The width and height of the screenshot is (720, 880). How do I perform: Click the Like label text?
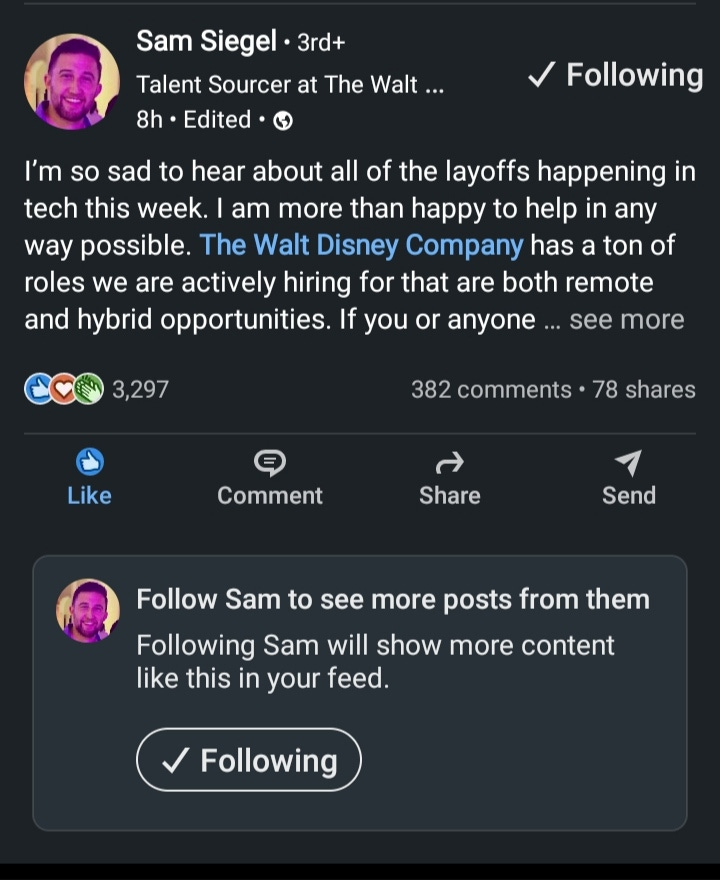[90, 496]
